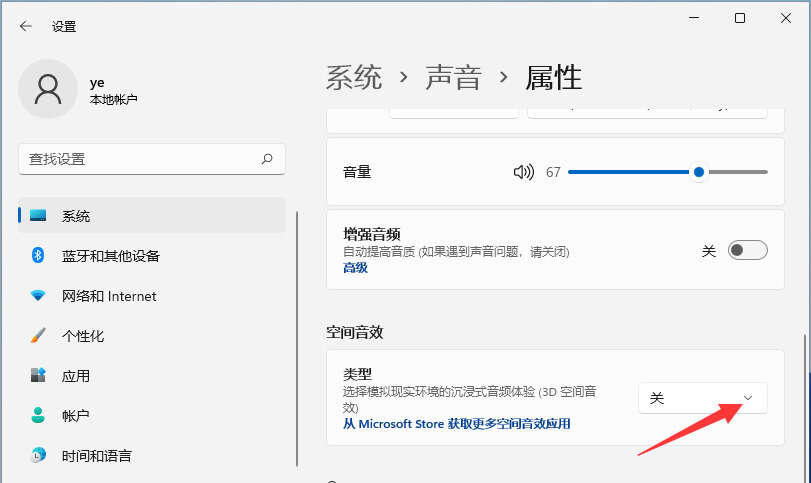811x483 pixels.
Task: Minimize the Settings window
Action: [694, 18]
